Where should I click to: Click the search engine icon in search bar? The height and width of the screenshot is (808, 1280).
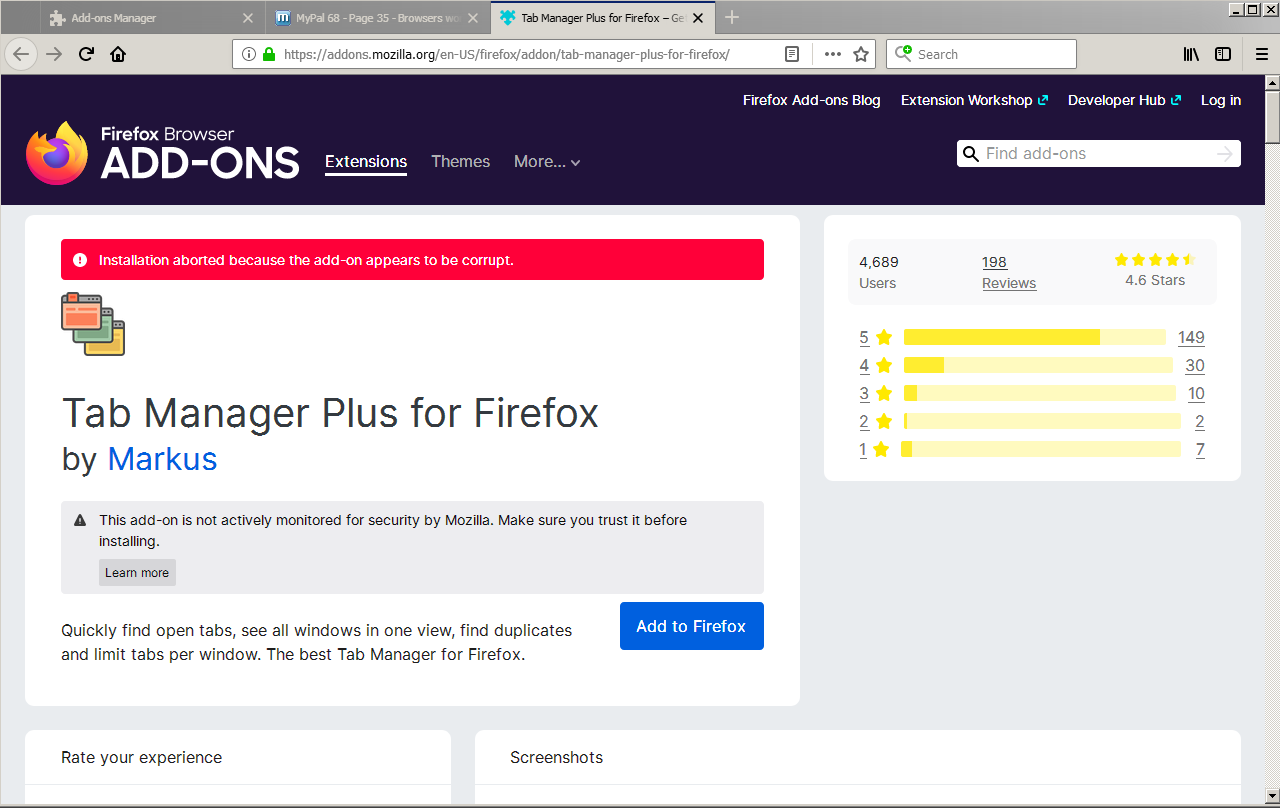click(x=904, y=54)
